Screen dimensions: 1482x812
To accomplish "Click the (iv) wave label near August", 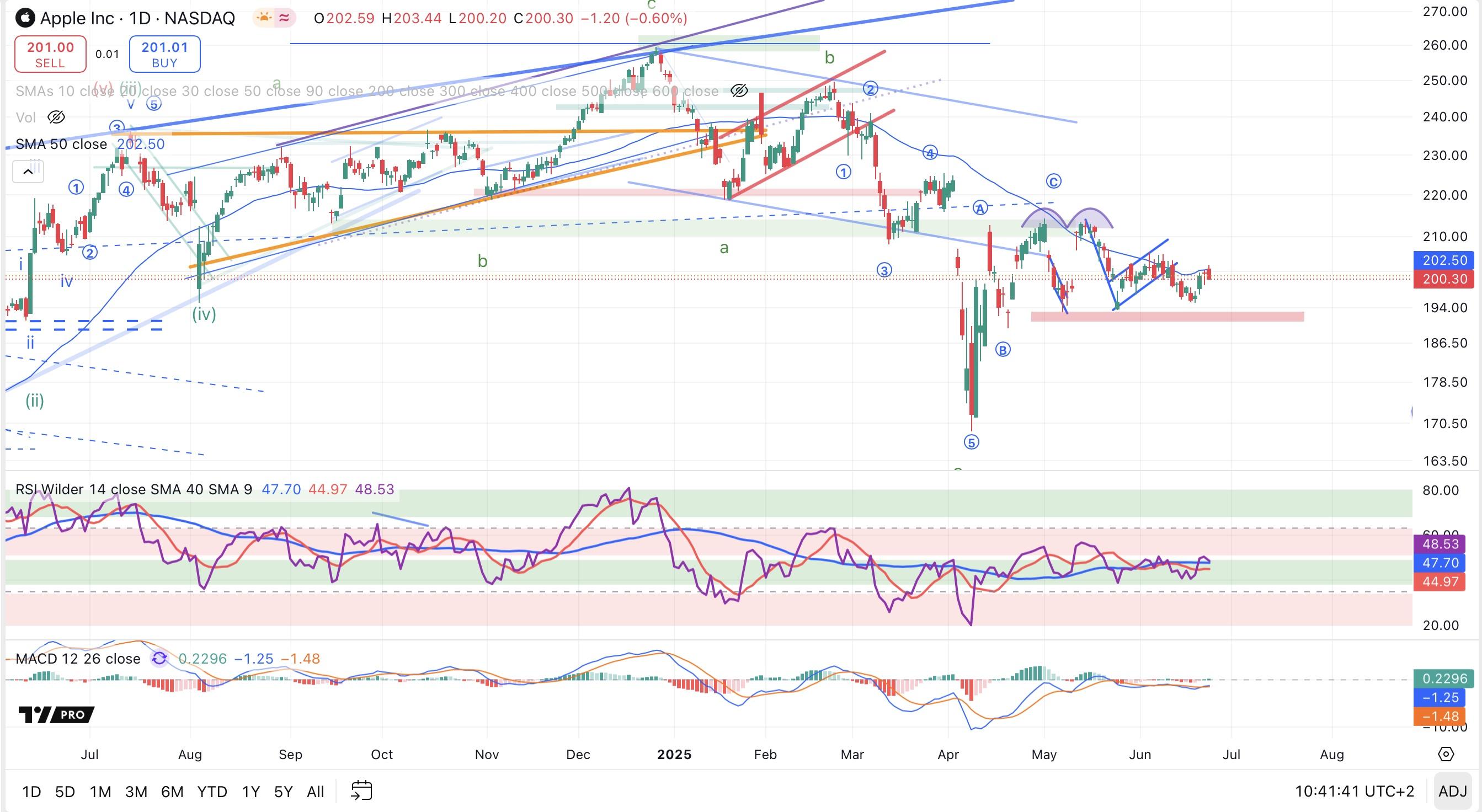I will tap(204, 314).
